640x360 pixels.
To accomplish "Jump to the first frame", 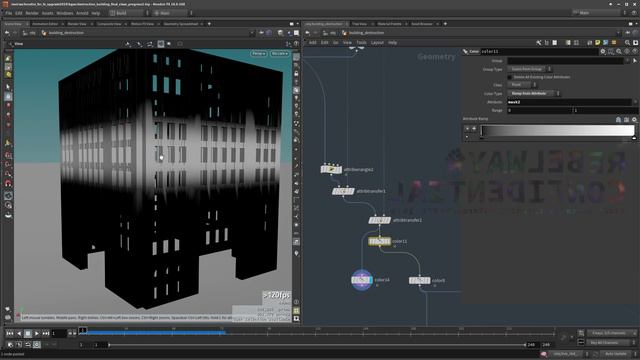I will point(10,333).
